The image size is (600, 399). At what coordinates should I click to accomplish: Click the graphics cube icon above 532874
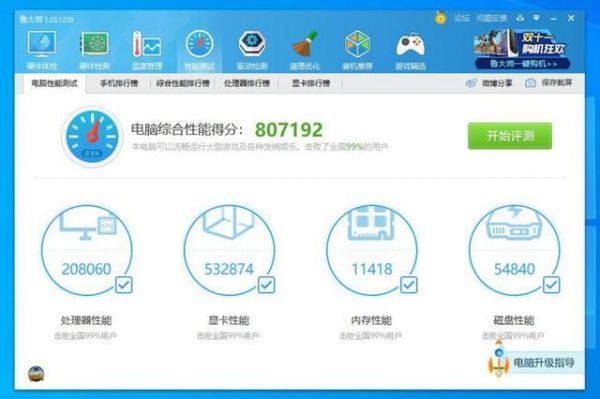(229, 223)
